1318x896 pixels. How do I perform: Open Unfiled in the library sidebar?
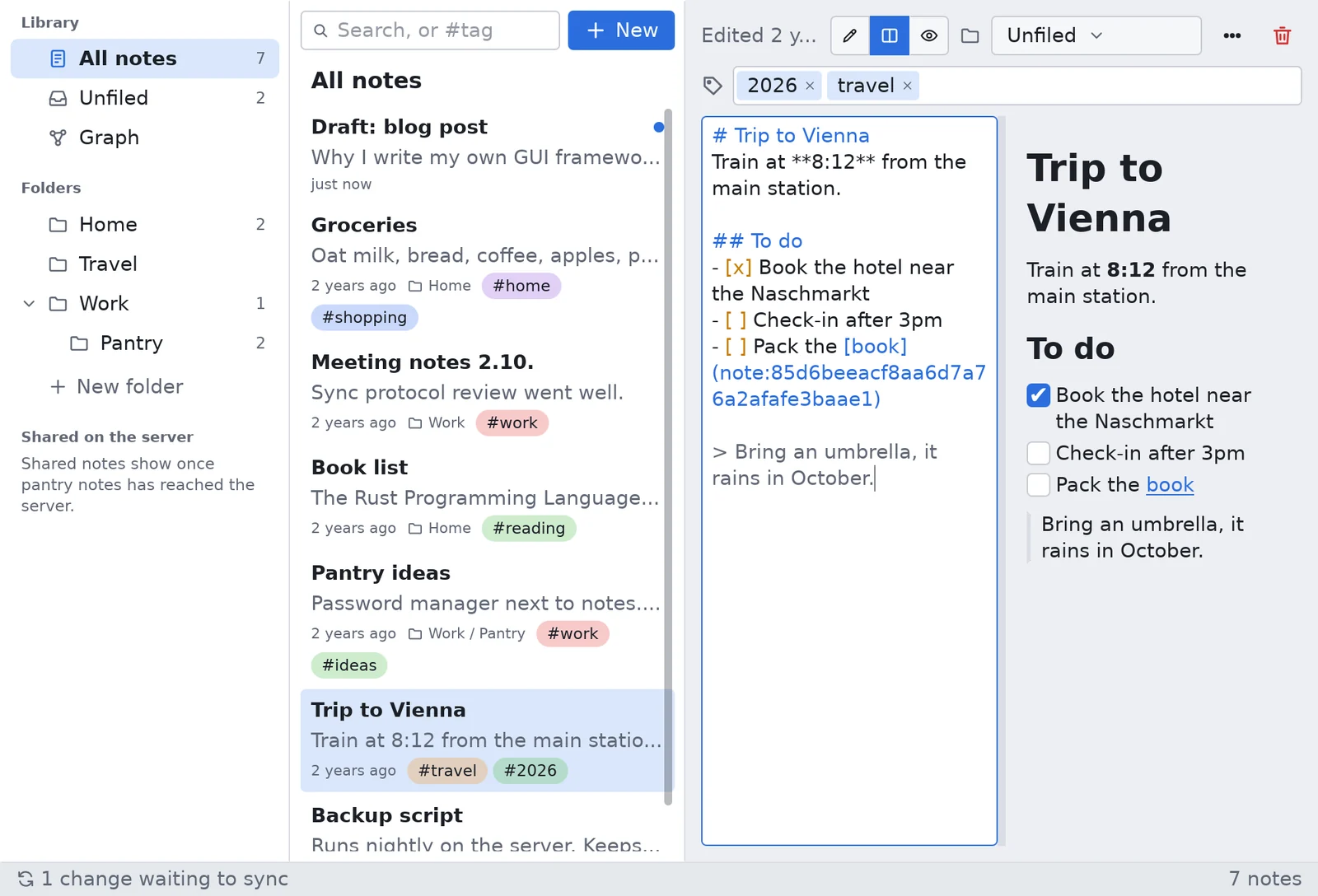click(145, 98)
